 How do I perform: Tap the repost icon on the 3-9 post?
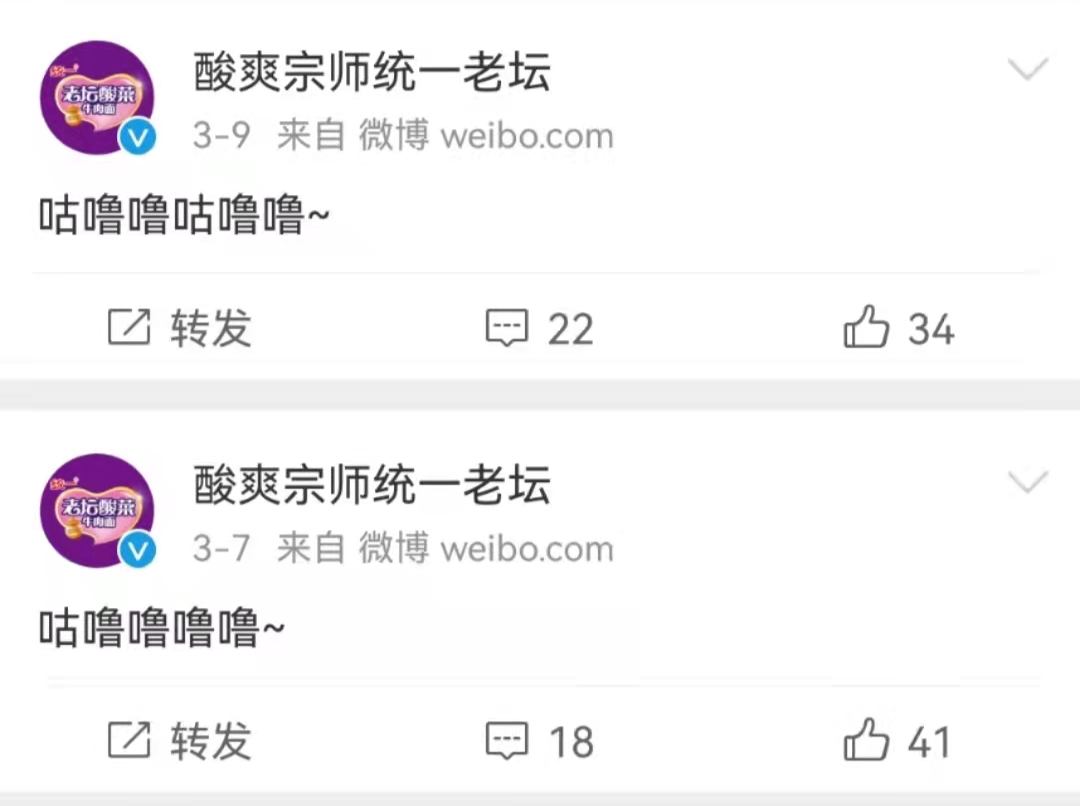coord(129,327)
